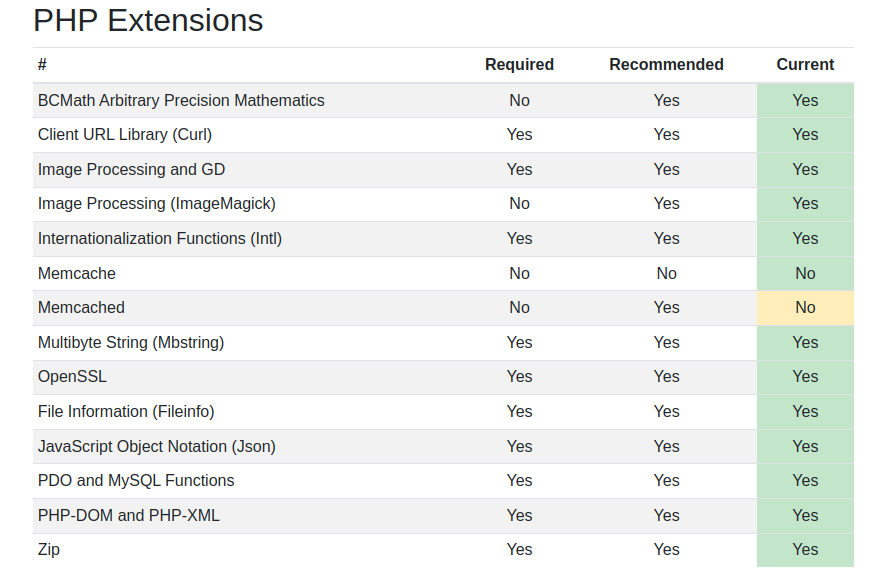Click the JavaScript Object Notation (Json) label
Image resolution: width=889 pixels, height=580 pixels.
[x=157, y=446]
